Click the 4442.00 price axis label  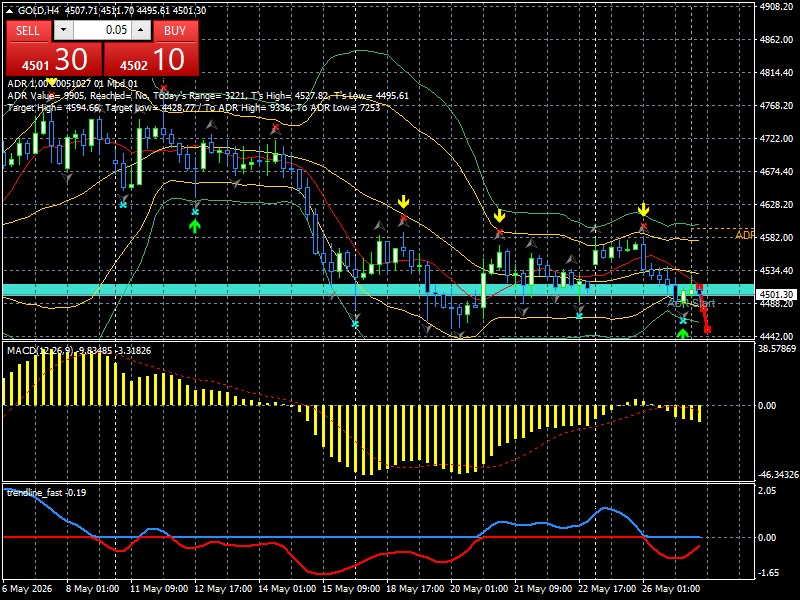point(776,337)
